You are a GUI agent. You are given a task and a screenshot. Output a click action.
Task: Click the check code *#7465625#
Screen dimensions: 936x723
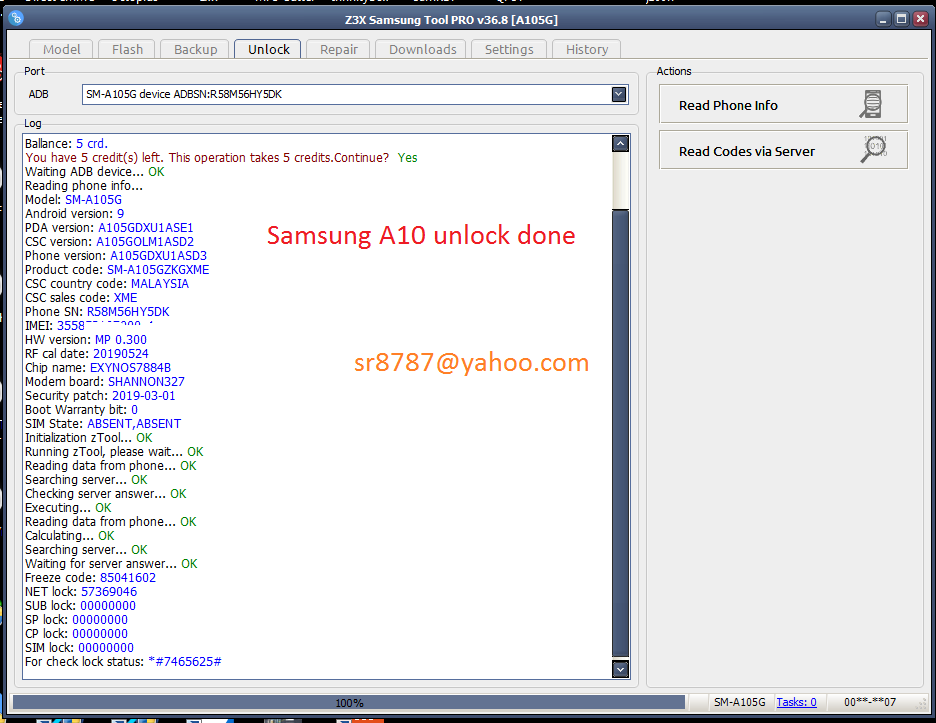[184, 662]
